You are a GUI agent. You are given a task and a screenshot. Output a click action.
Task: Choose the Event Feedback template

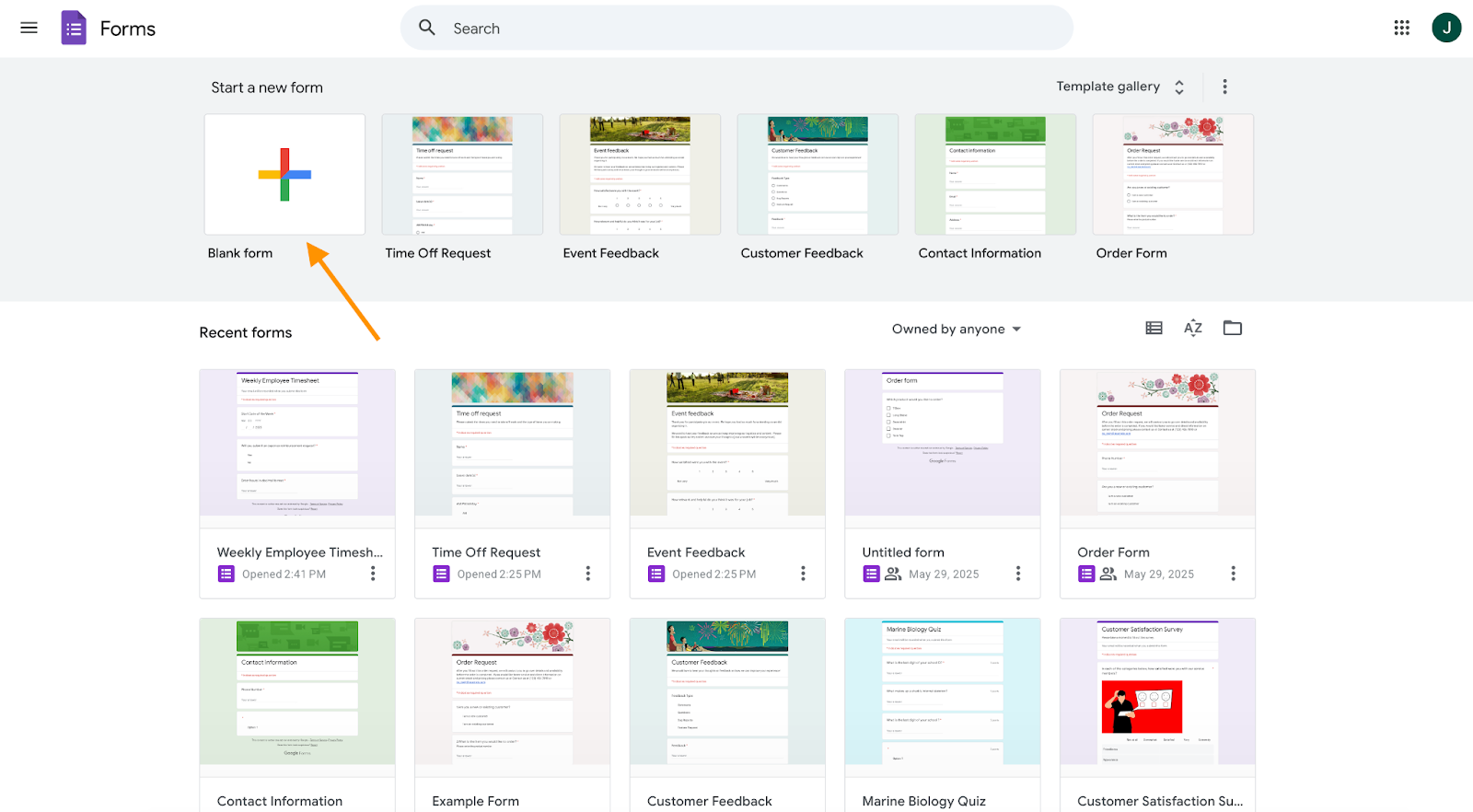(640, 174)
